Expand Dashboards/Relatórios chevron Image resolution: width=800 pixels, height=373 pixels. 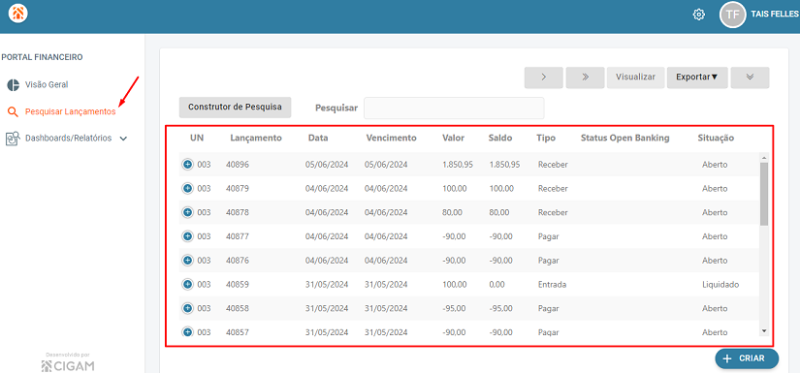[x=123, y=139]
